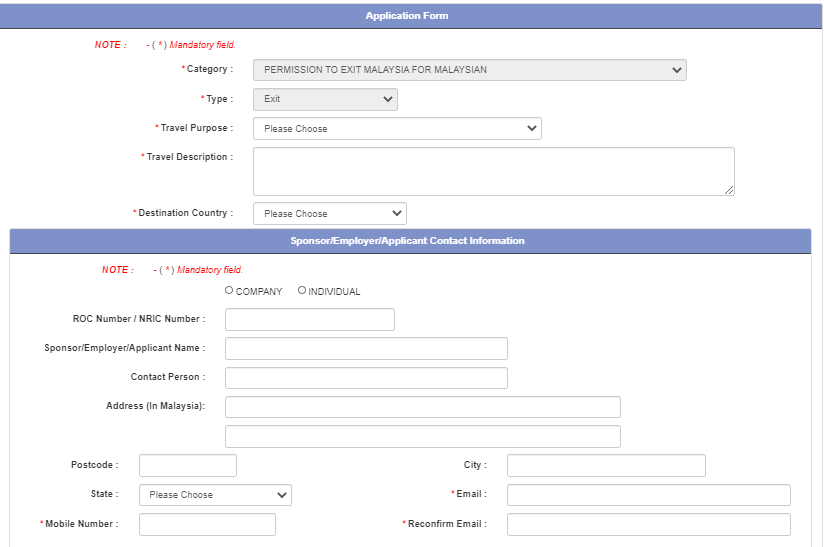Expand the State dropdown
The width and height of the screenshot is (824, 547).
[215, 495]
